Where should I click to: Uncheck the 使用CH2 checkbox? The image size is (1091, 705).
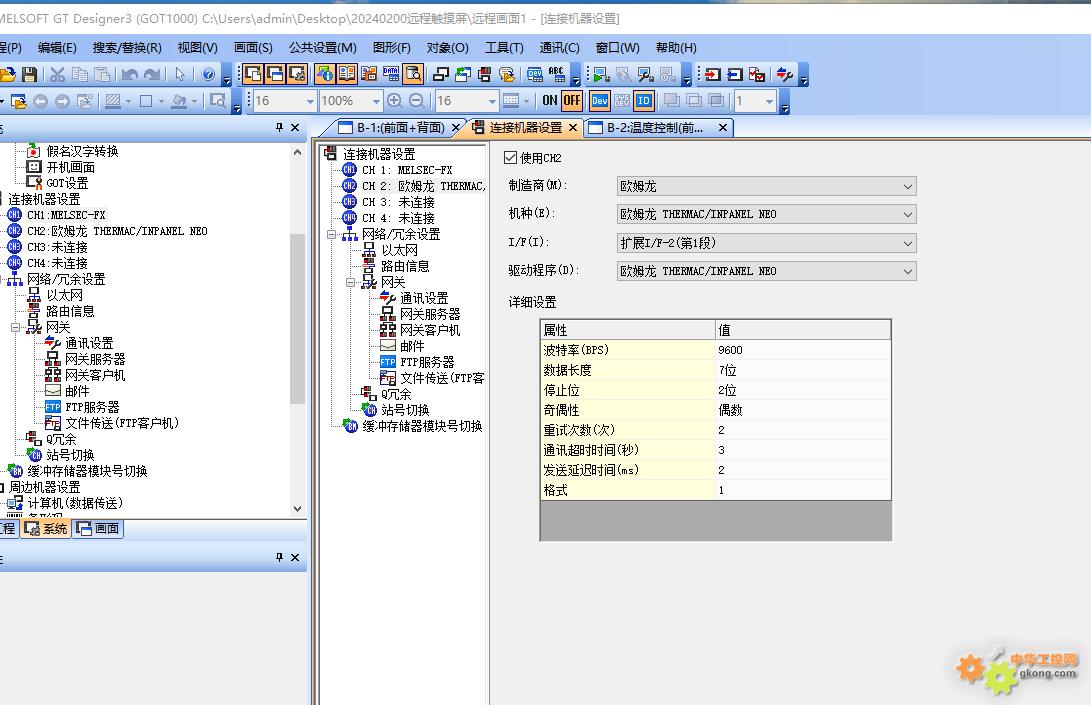[x=510, y=158]
